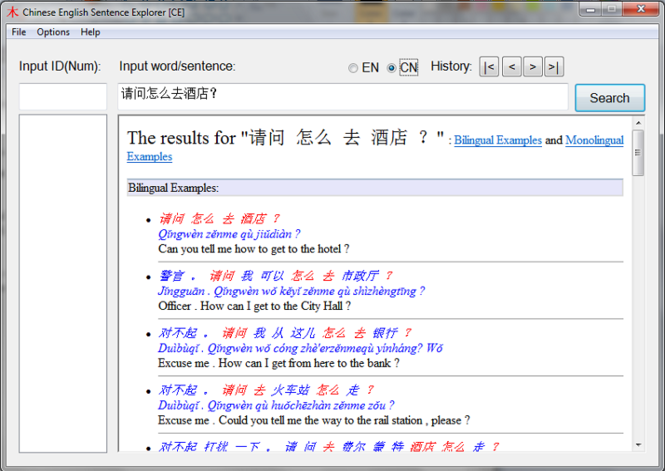Click pinyin line containing "yínháng"
Screen dimensions: 665x471
300,348
